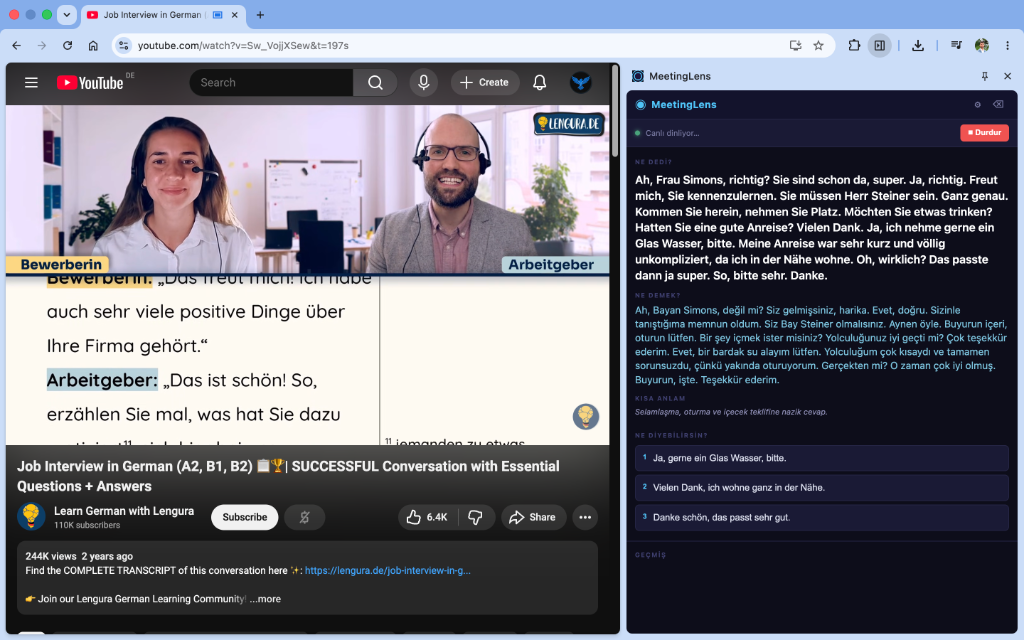Stop listening with the Durdur button
The width and height of the screenshot is (1024, 640).
pyautogui.click(x=984, y=133)
